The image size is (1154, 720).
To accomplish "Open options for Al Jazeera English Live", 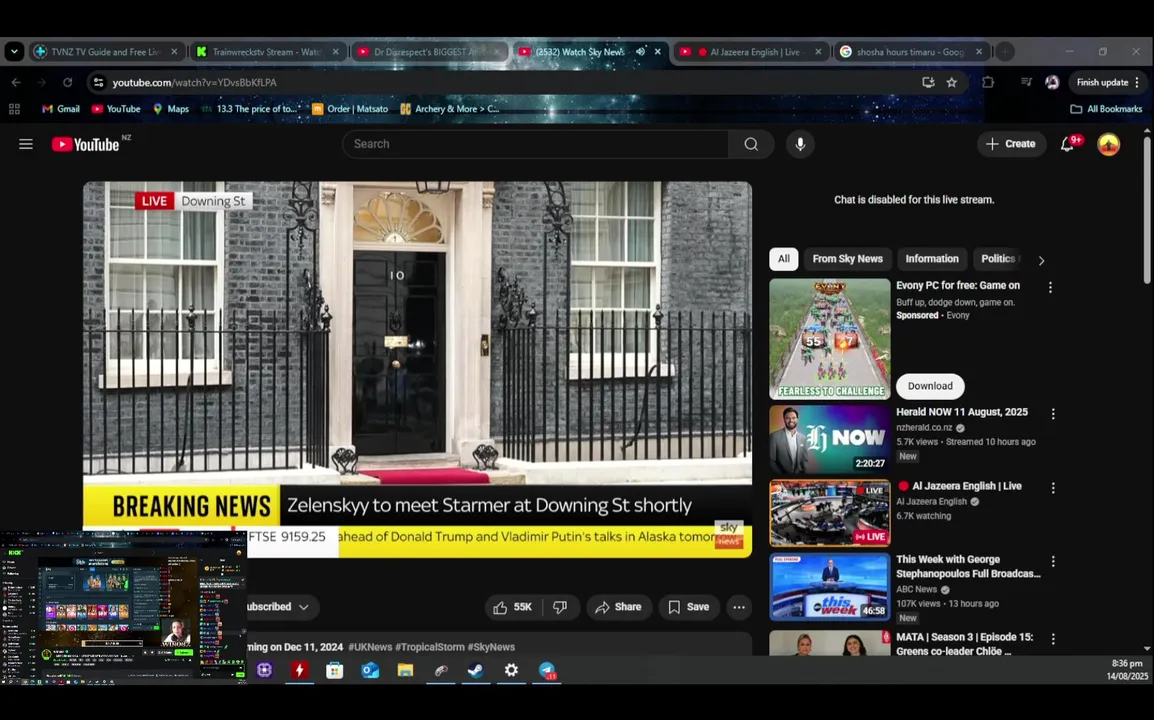I will pyautogui.click(x=1053, y=488).
